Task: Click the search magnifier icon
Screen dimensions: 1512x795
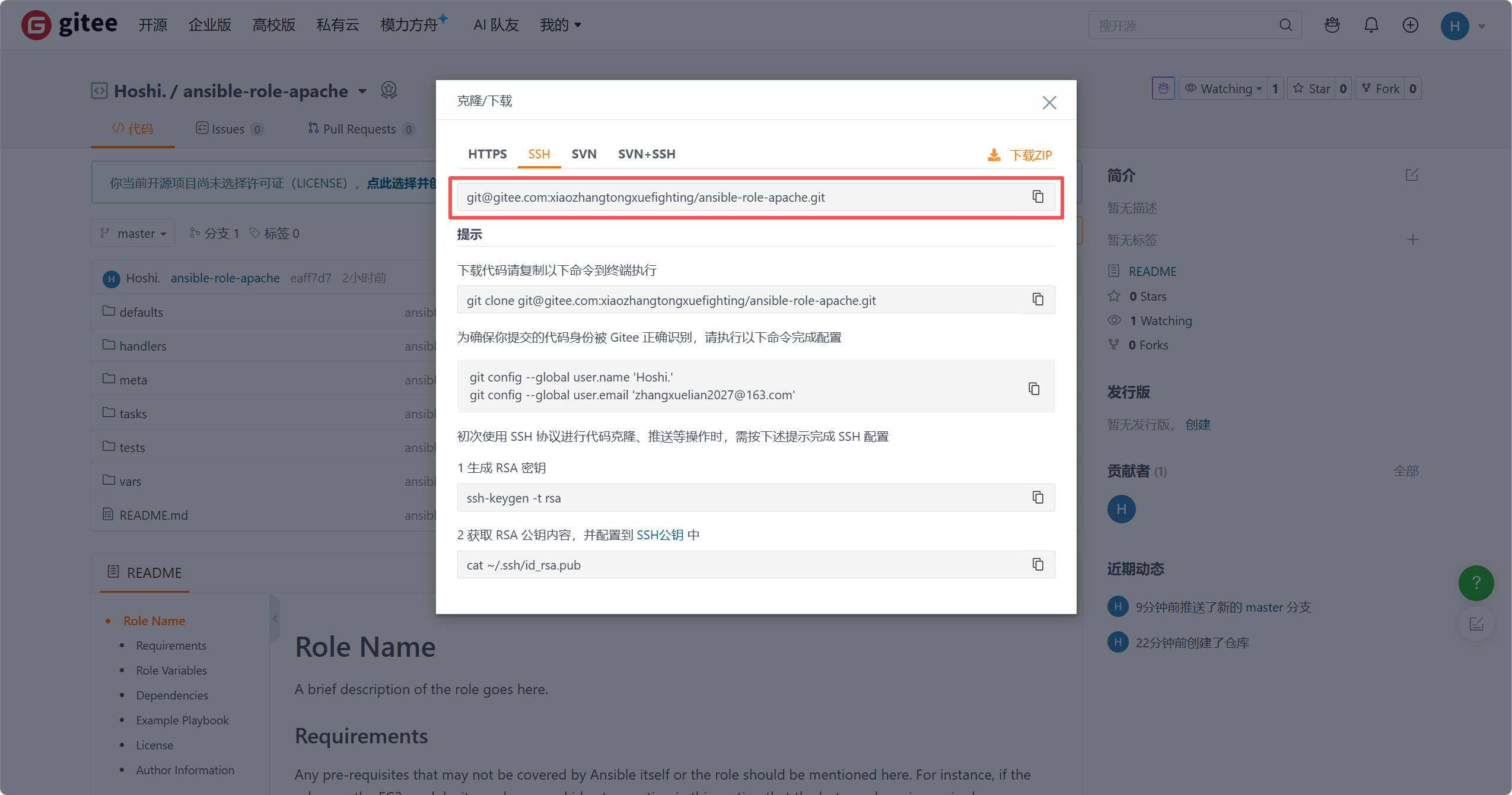Action: (x=1285, y=25)
